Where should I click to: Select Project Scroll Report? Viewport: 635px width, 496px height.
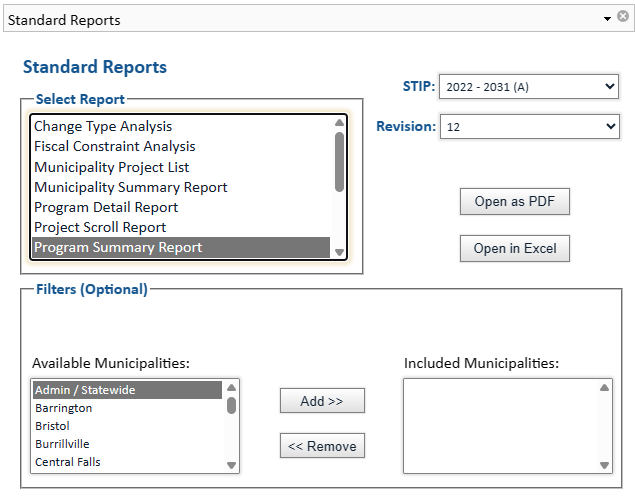pos(181,227)
